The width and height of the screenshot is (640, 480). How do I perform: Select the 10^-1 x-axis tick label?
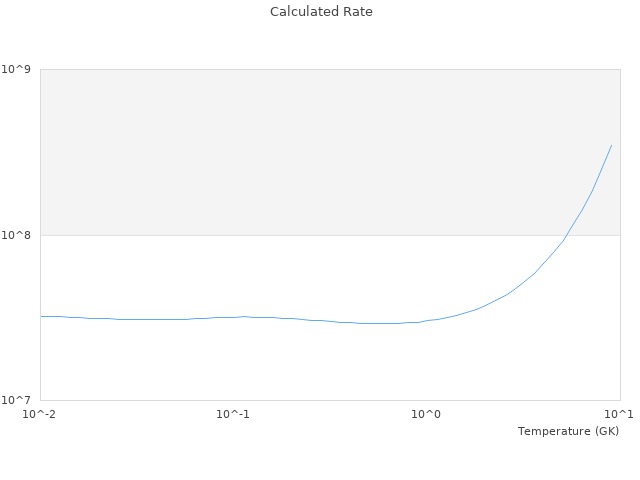[233, 414]
